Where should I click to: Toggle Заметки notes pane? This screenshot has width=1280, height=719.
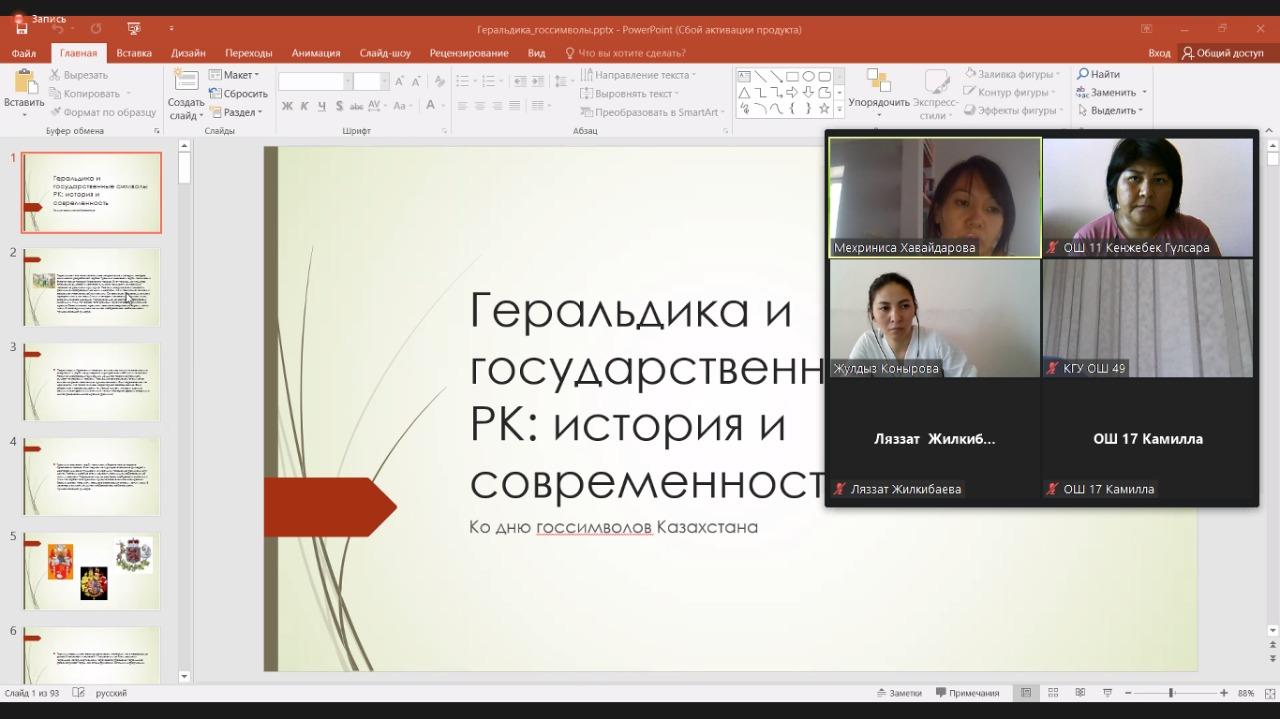(898, 693)
